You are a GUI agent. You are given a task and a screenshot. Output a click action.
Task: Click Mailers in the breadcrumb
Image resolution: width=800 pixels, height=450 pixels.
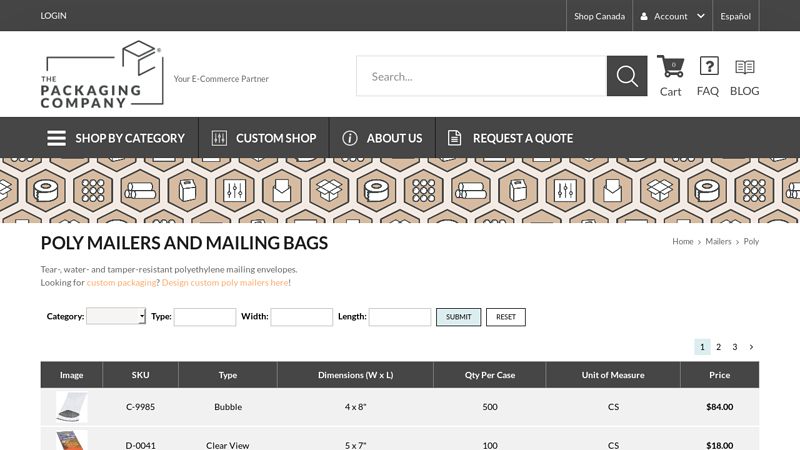718,241
